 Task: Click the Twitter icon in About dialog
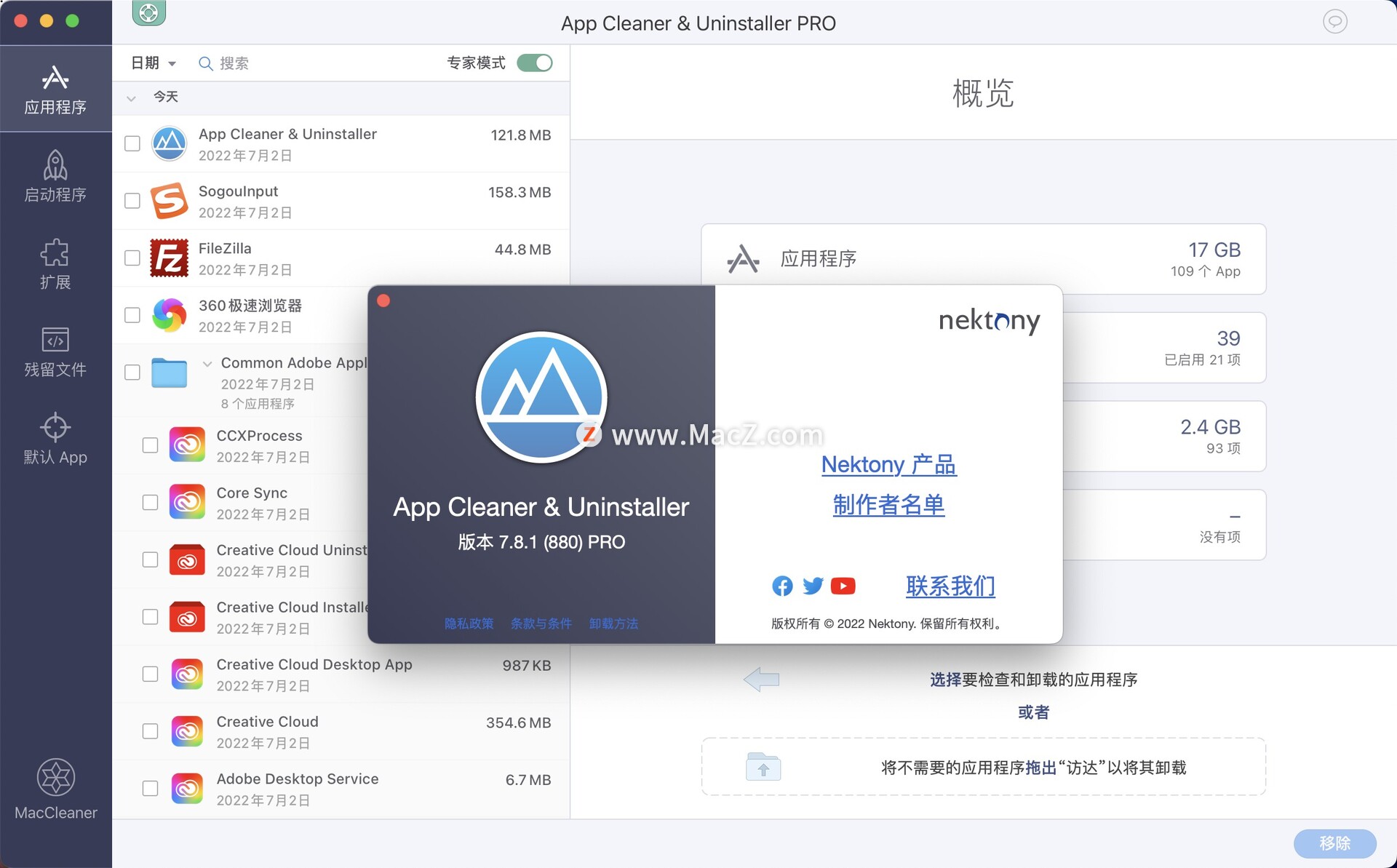pyautogui.click(x=813, y=586)
